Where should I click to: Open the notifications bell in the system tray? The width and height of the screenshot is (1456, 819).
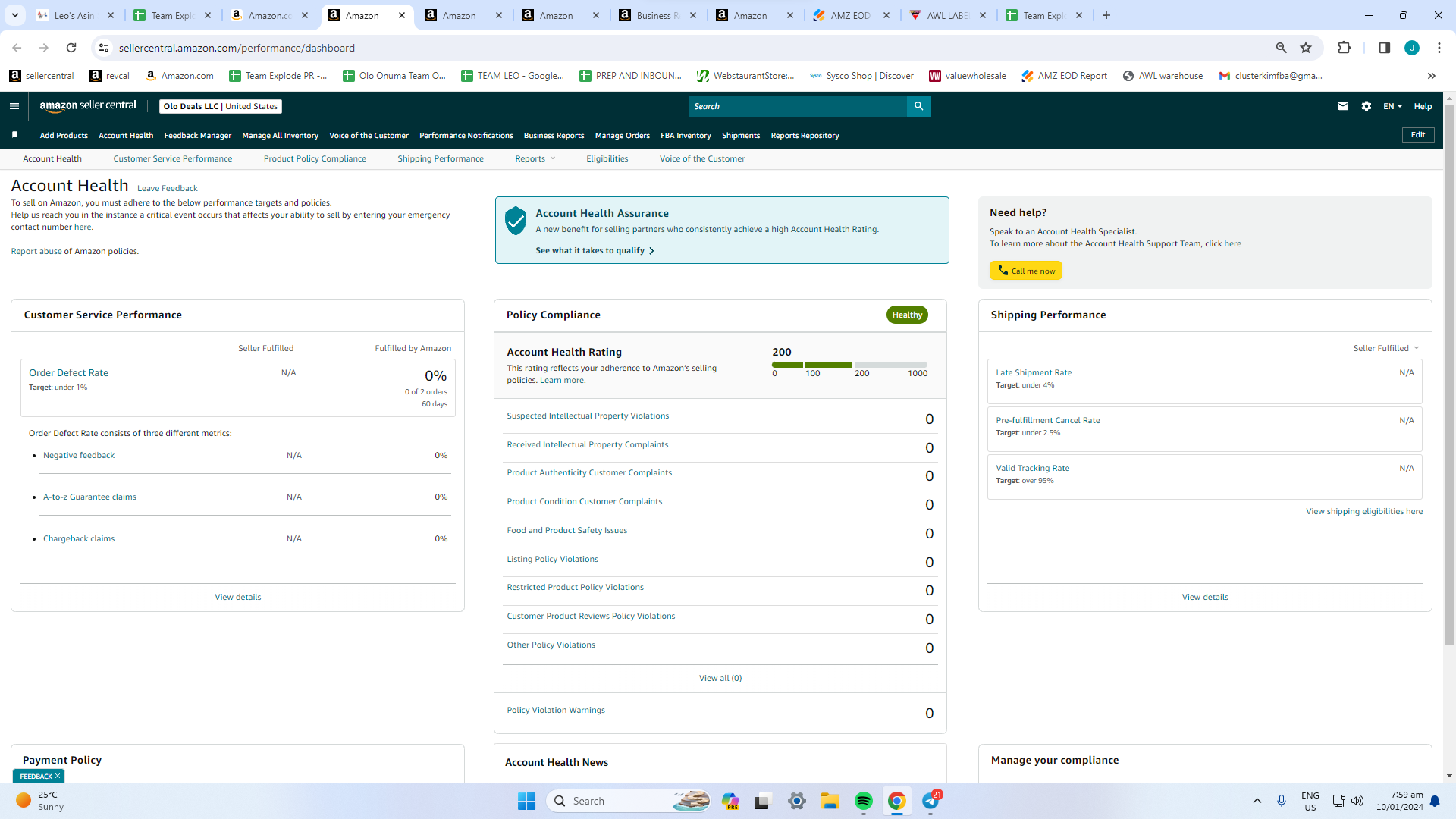click(1435, 801)
